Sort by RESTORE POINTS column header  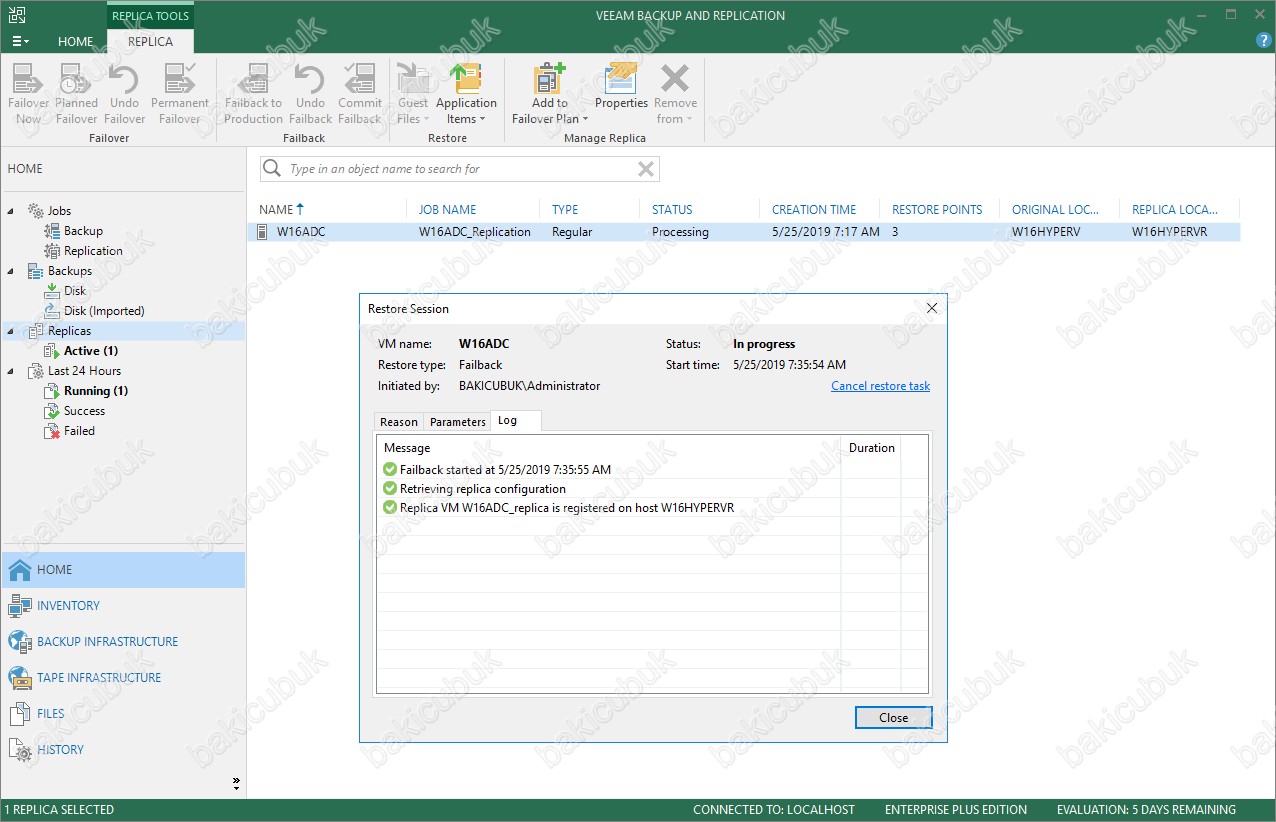937,210
